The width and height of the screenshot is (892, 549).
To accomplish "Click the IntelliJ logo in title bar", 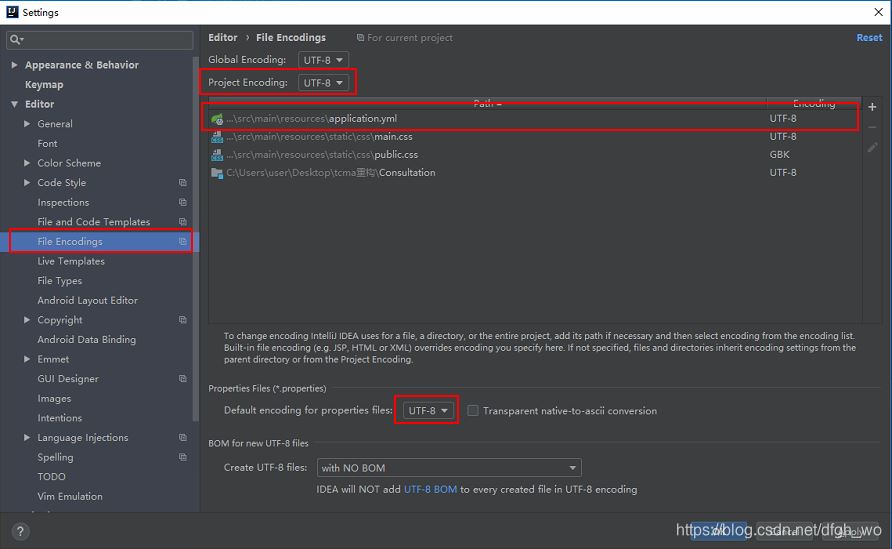I will click(x=12, y=12).
